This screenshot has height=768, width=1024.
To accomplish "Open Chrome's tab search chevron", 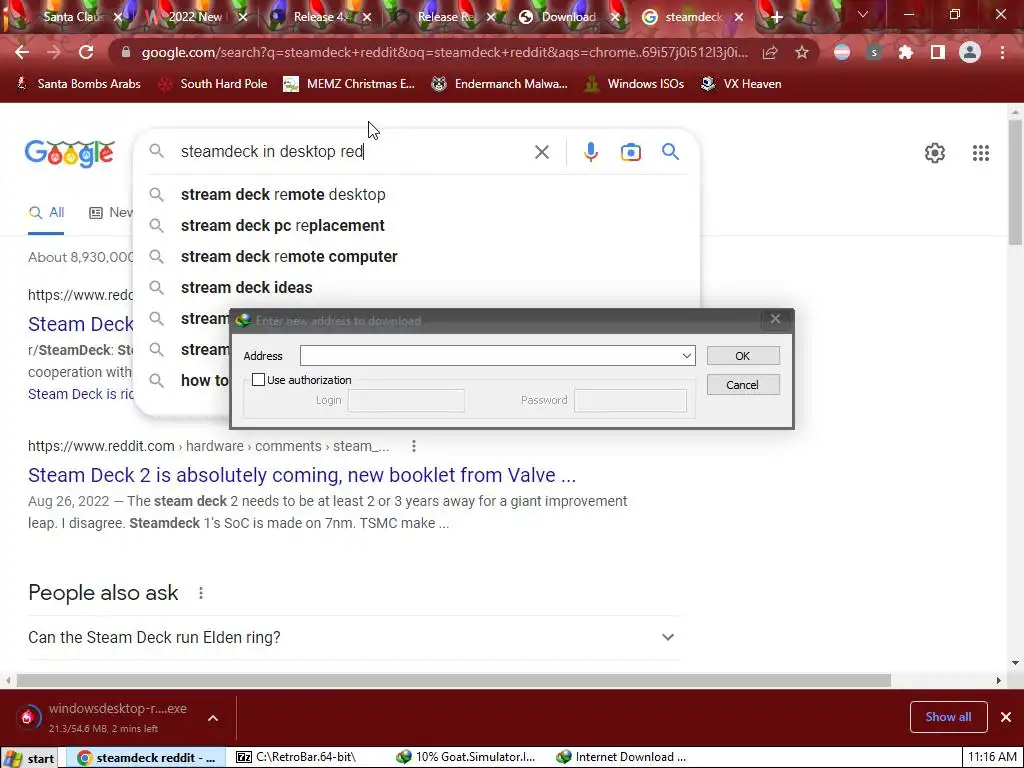I will pos(863,14).
